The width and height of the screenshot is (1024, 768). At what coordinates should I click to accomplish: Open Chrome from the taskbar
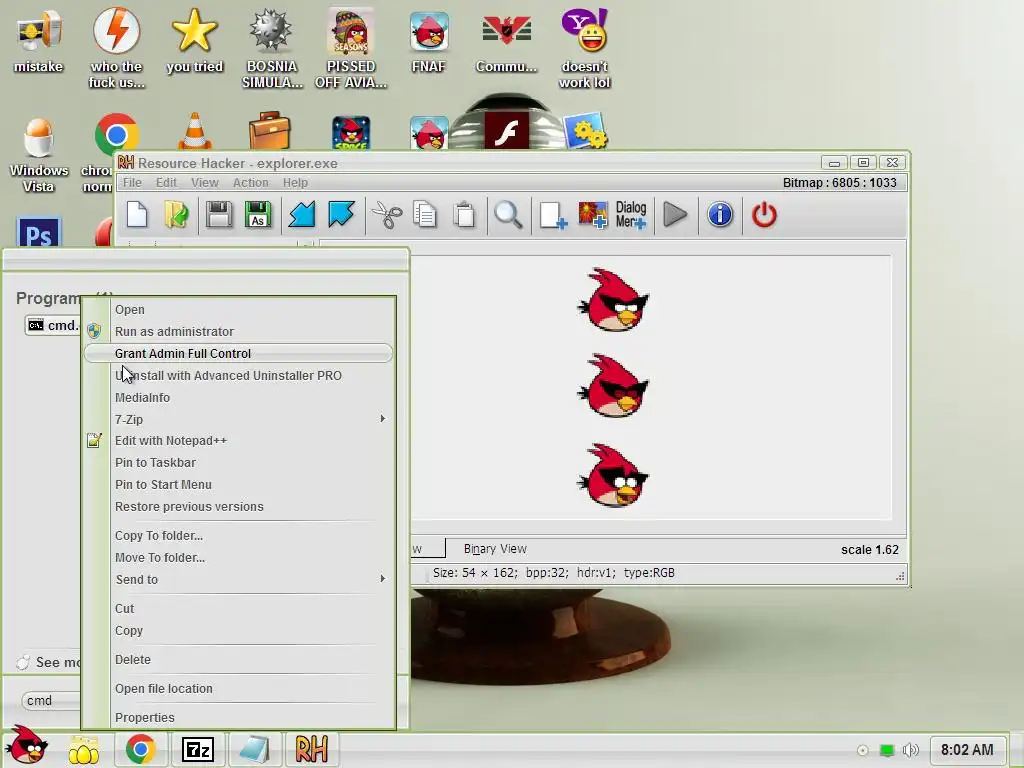coord(140,749)
